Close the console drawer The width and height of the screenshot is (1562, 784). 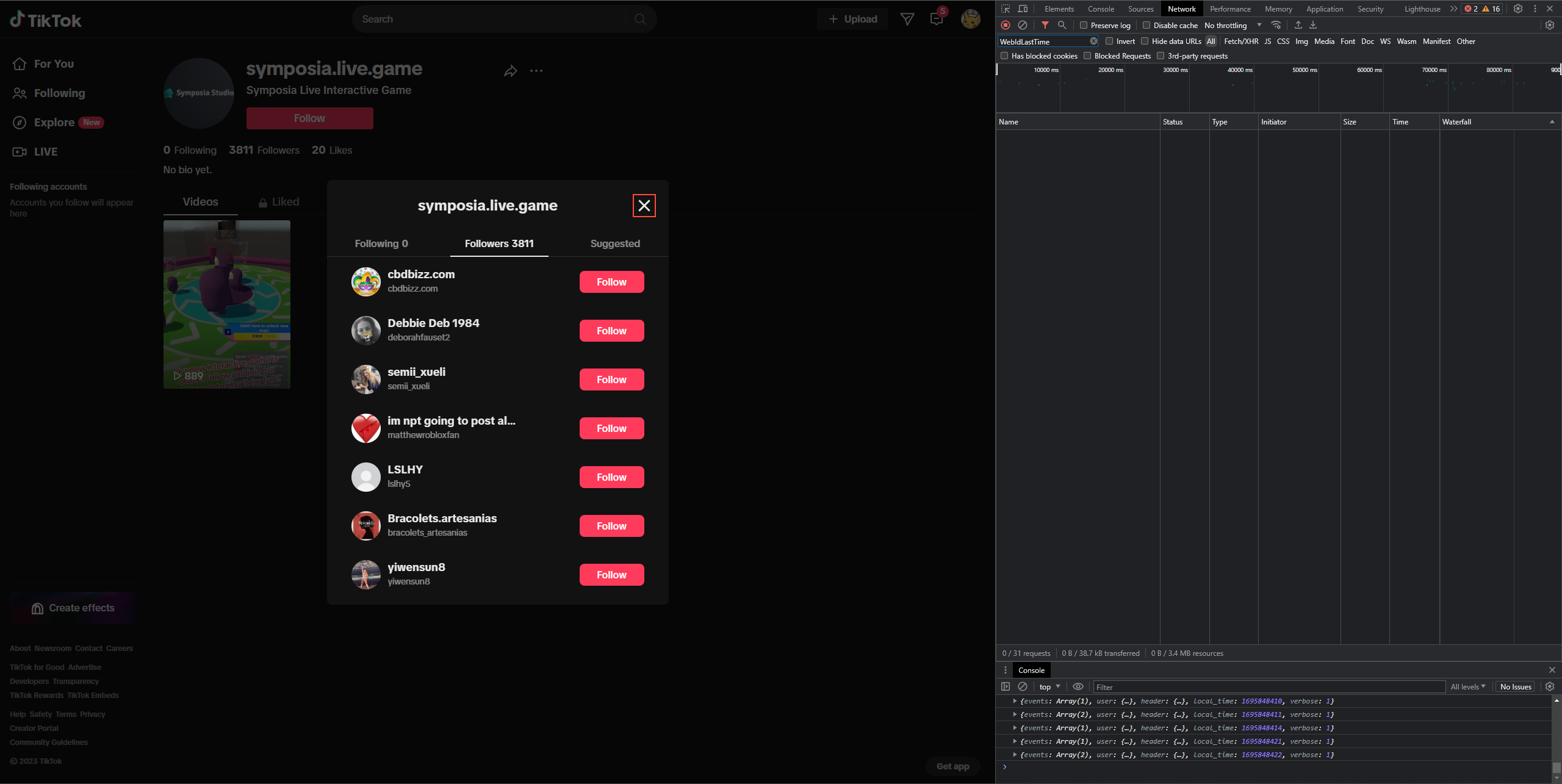(1552, 670)
